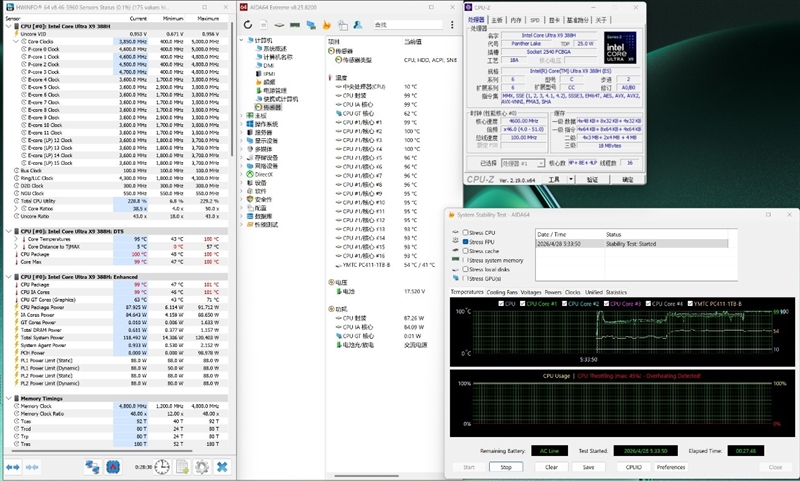Expand the Server node in AIDA64 tree
The image size is (800, 481).
pos(242,132)
